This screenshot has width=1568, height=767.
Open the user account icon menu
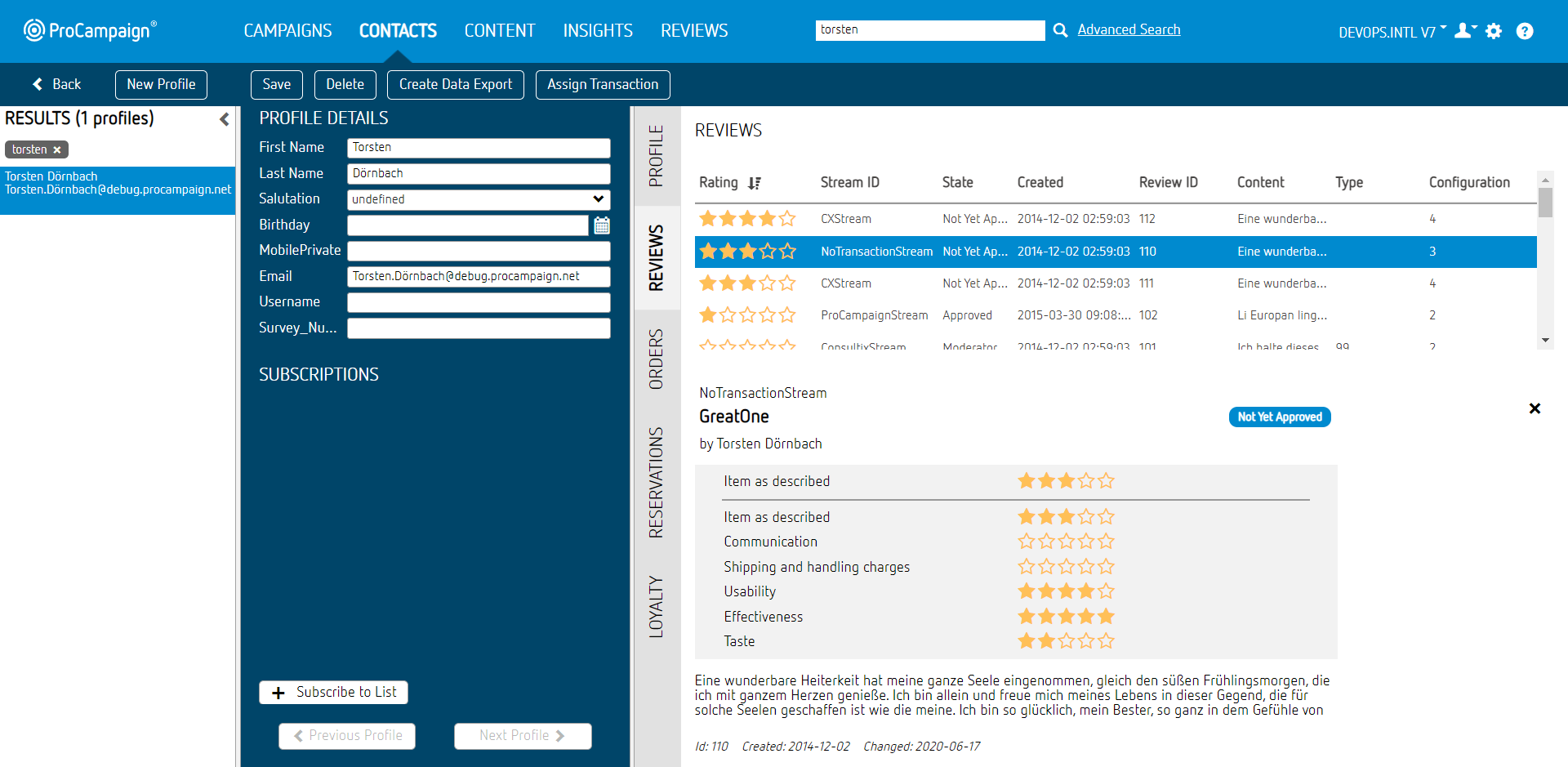[x=1465, y=31]
